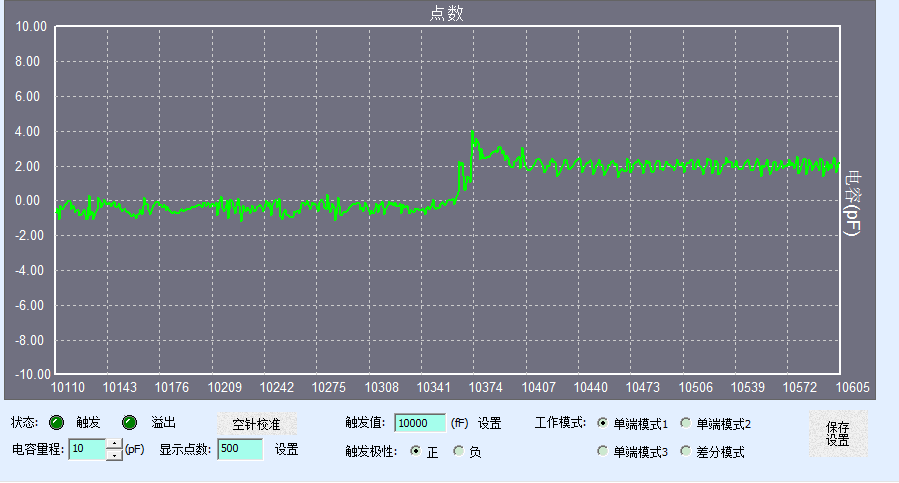
Task: Click 设置 next to 触发值
Action: (489, 423)
